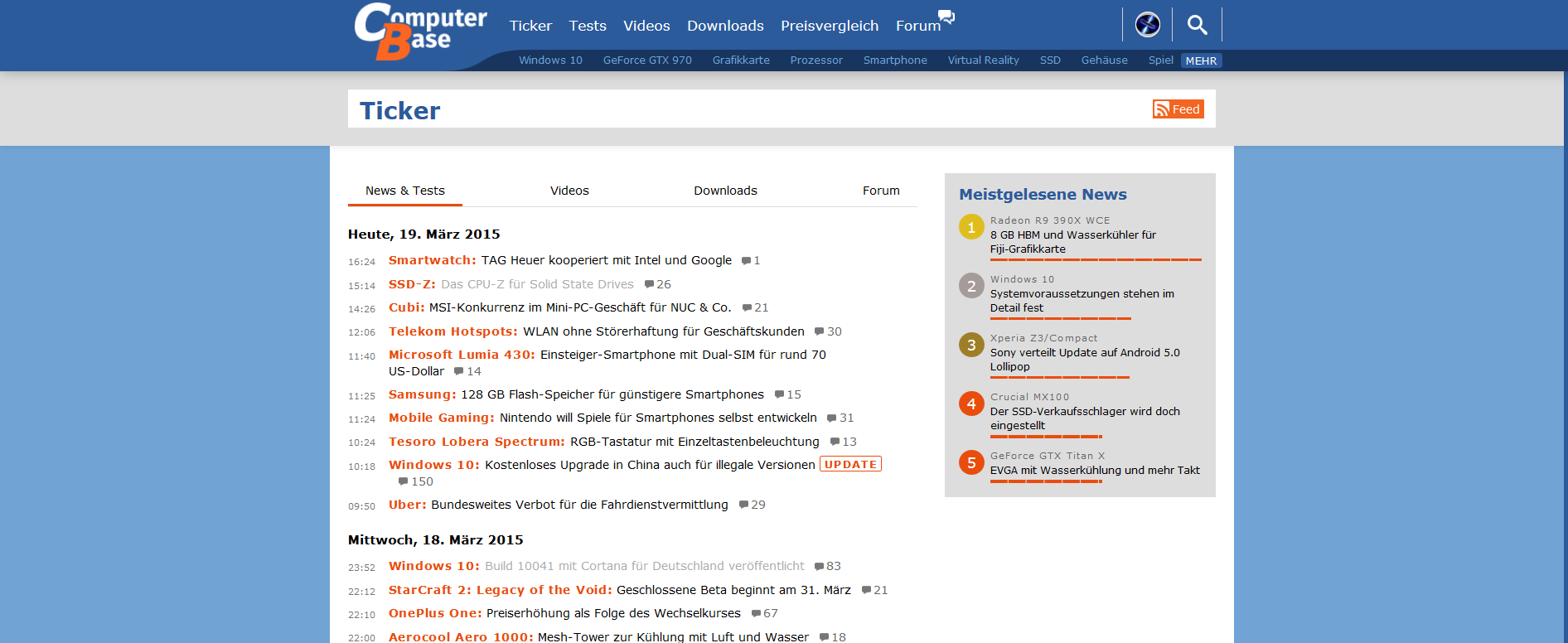The width and height of the screenshot is (1568, 643).
Task: Open Telekom Hotspots WLAN article
Action: coord(597,331)
